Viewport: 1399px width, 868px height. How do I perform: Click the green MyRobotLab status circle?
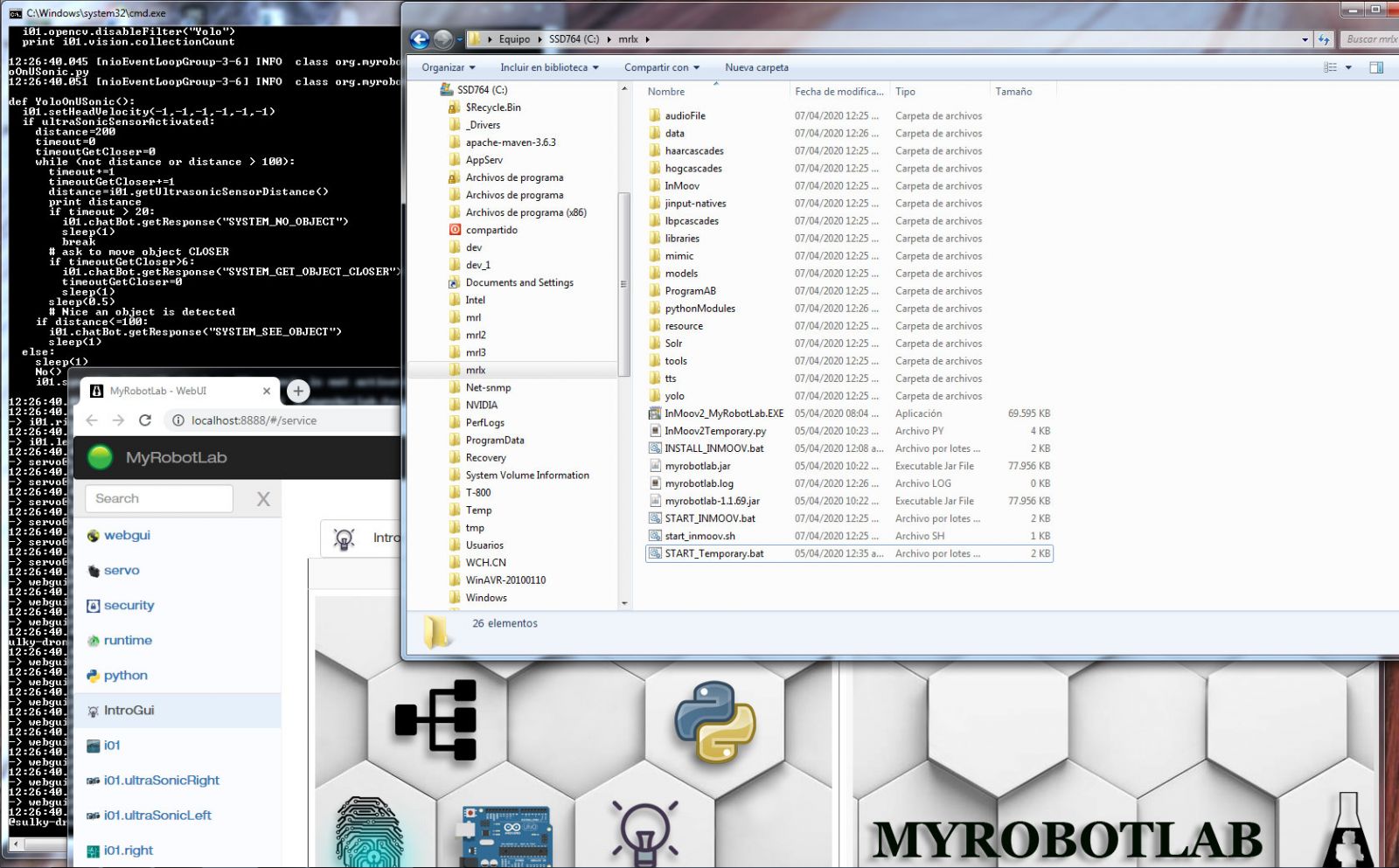coord(101,457)
